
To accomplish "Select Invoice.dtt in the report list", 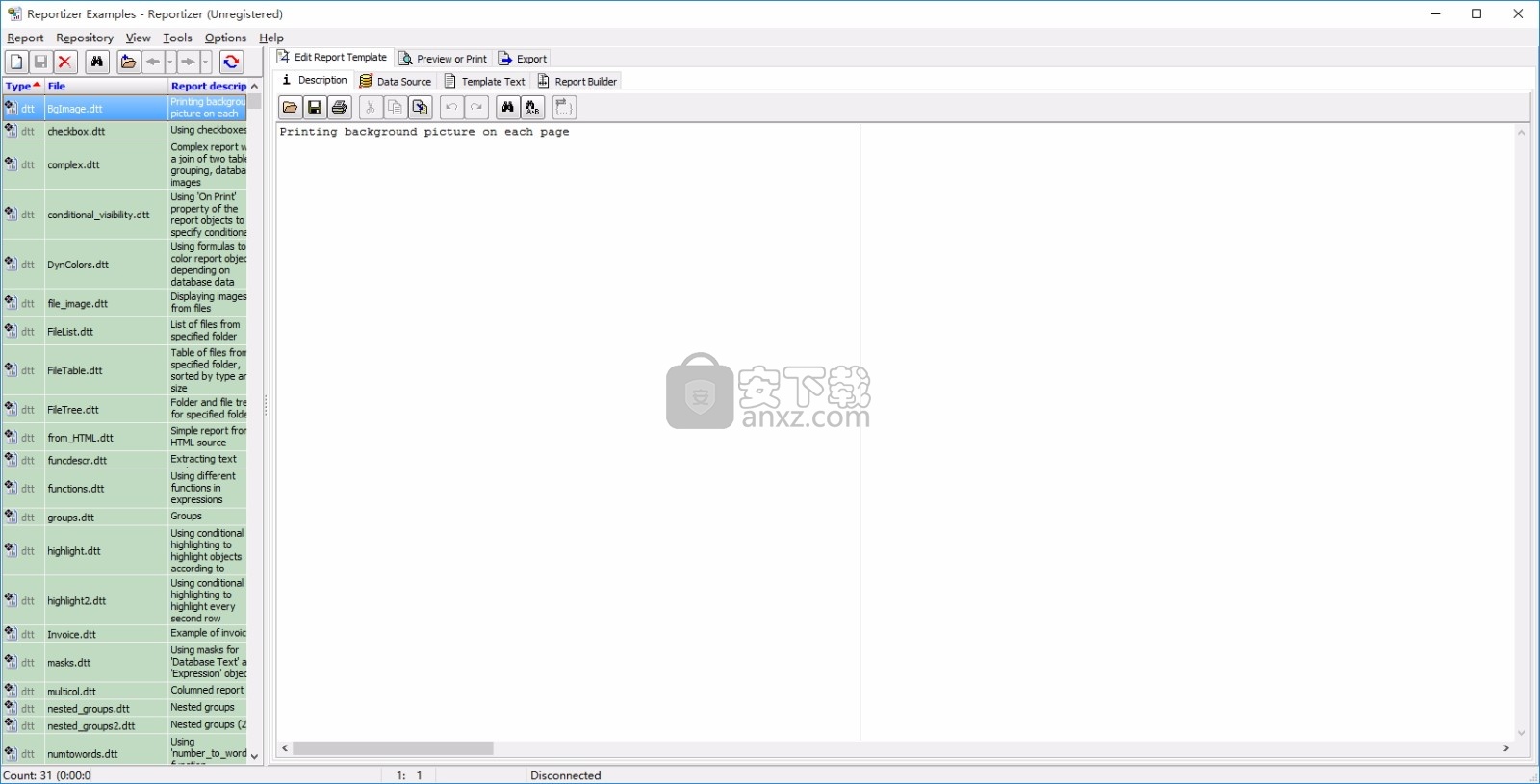I will [124, 634].
